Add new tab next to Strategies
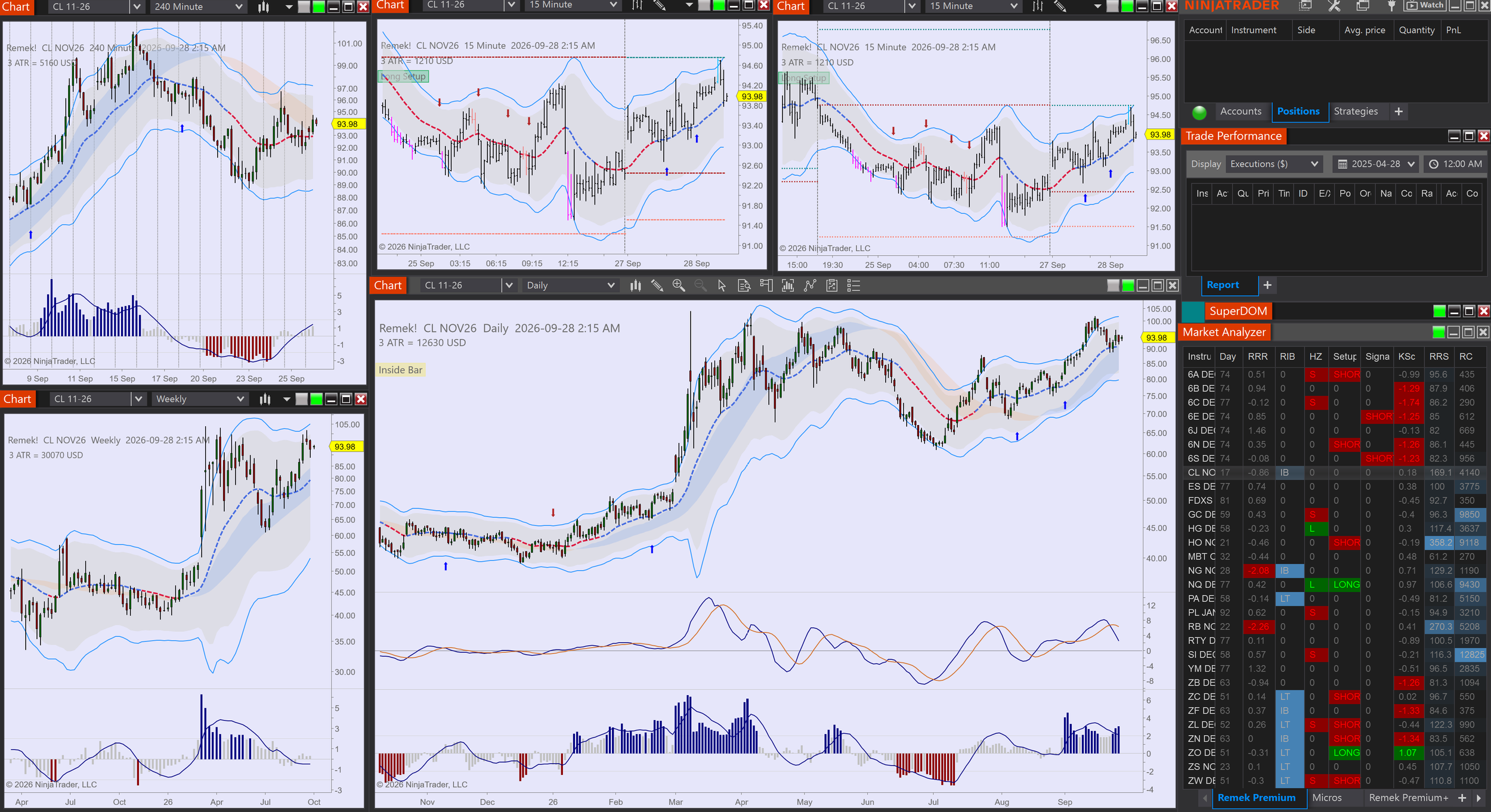This screenshot has height=812, width=1491. [1399, 111]
